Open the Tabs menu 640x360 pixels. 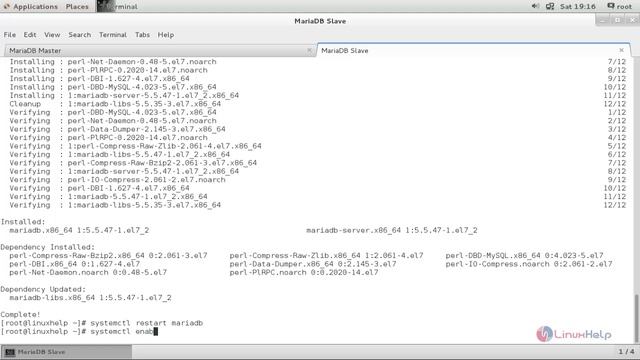point(142,35)
